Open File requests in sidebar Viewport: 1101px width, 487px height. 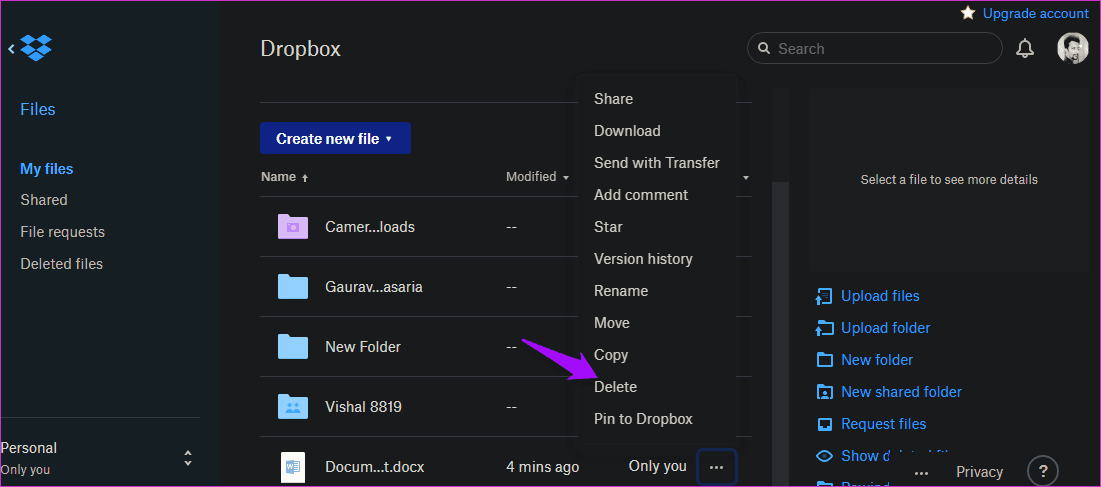(62, 232)
